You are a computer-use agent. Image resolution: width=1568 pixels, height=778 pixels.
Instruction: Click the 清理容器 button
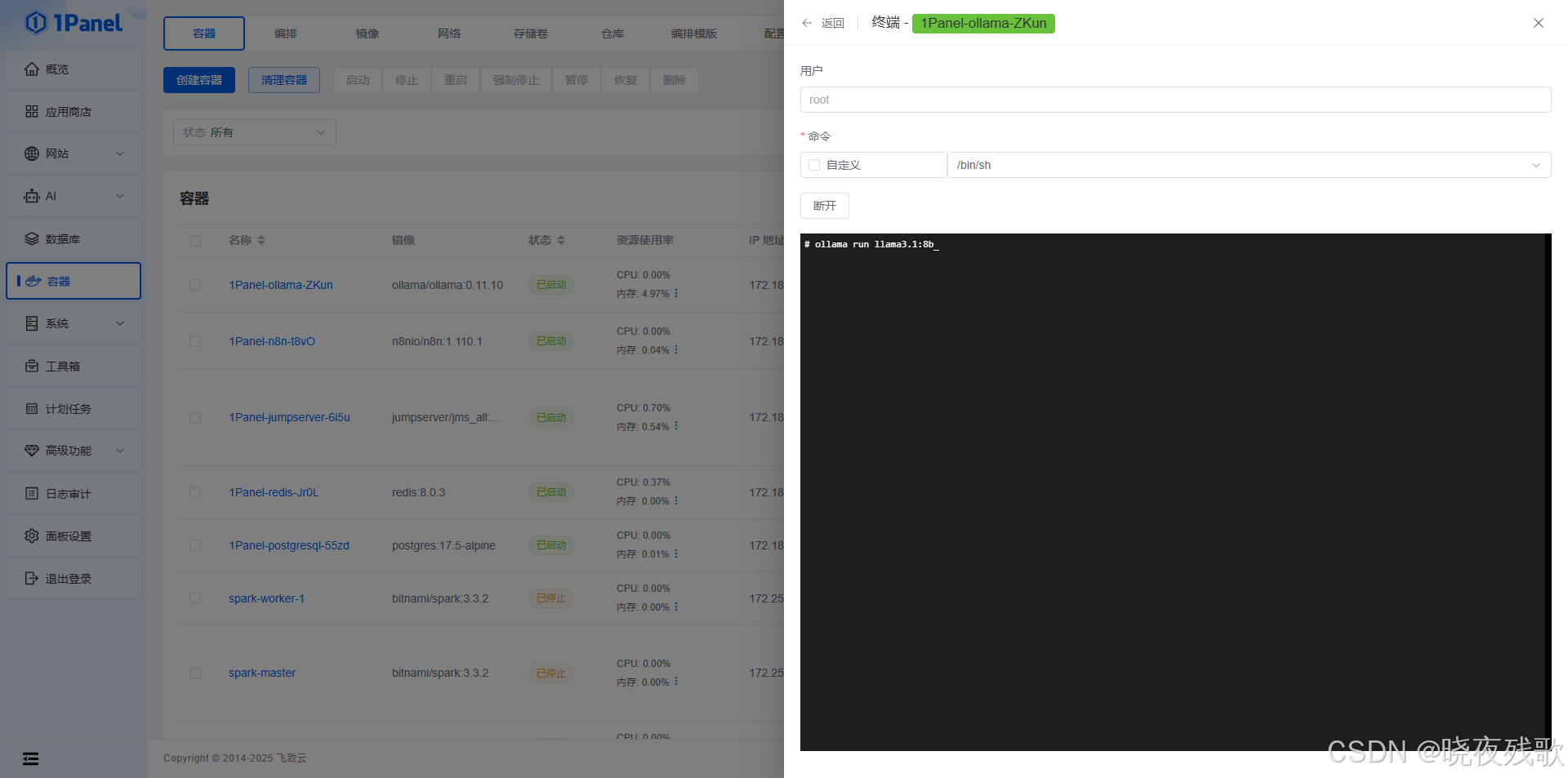(284, 80)
